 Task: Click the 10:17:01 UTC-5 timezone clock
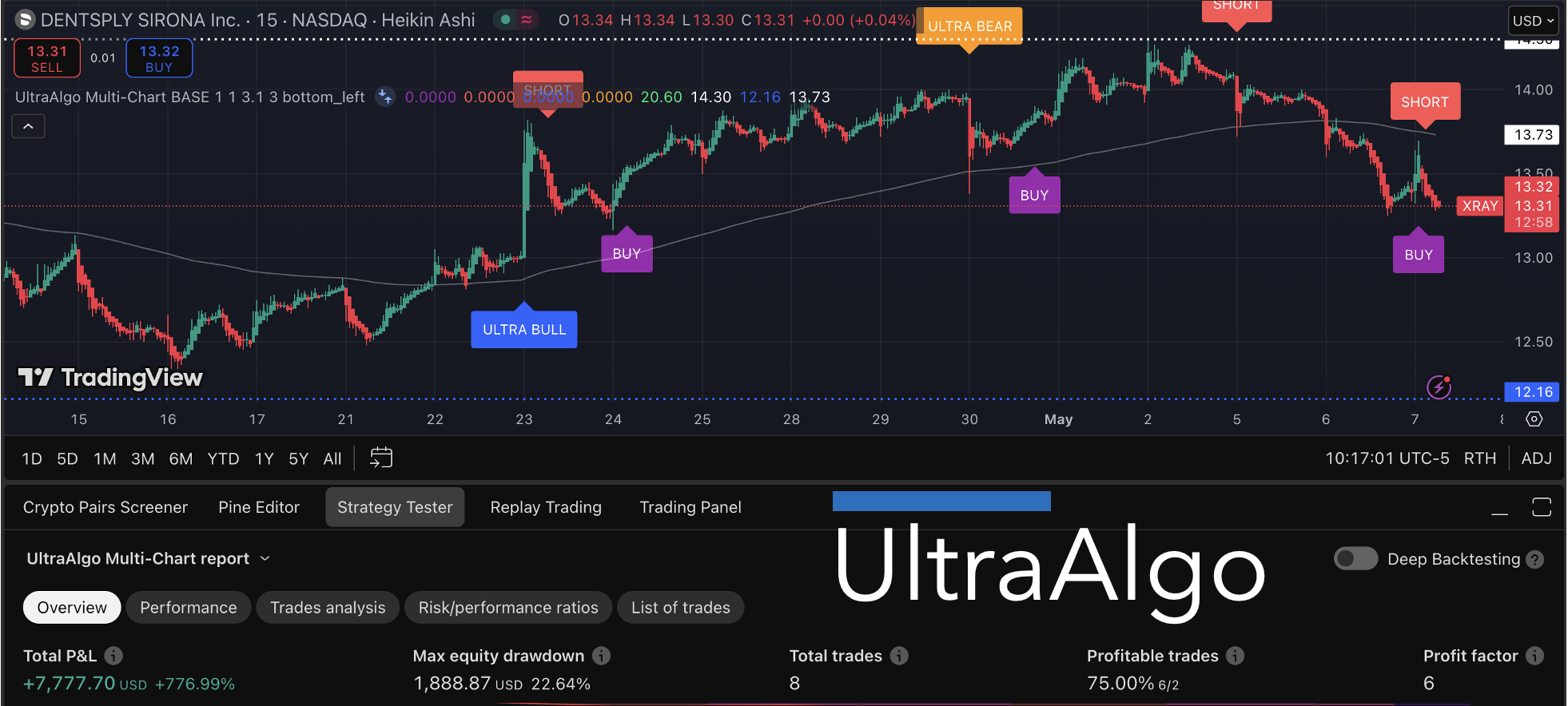click(x=1387, y=458)
